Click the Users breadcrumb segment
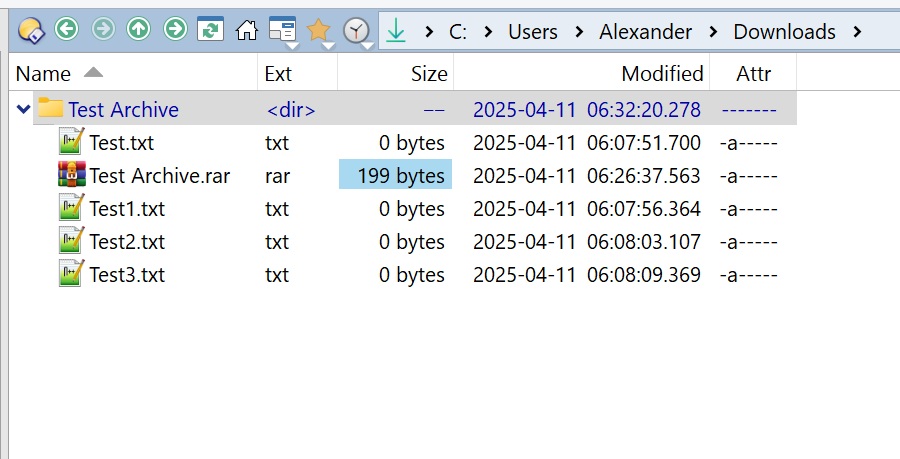 [x=532, y=32]
